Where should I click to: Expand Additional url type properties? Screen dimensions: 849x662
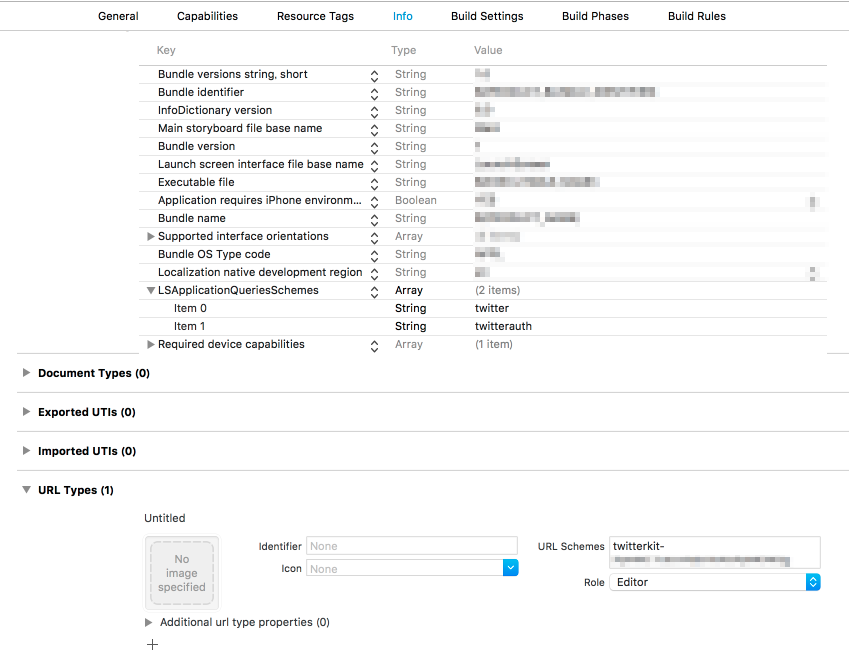(x=150, y=622)
